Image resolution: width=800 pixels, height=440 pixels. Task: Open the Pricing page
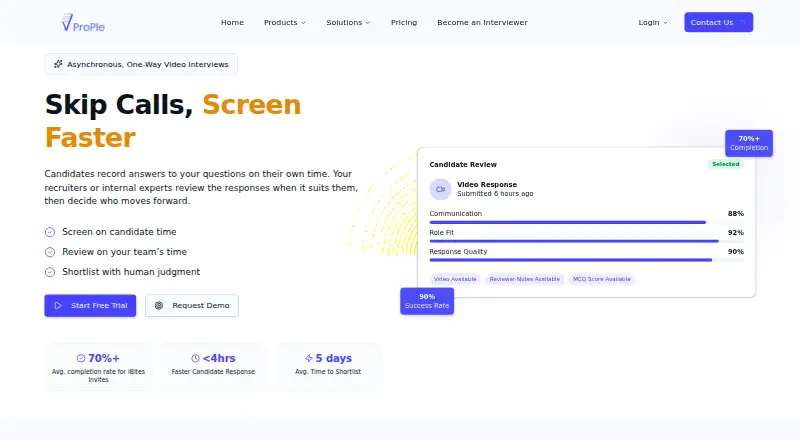tap(404, 22)
